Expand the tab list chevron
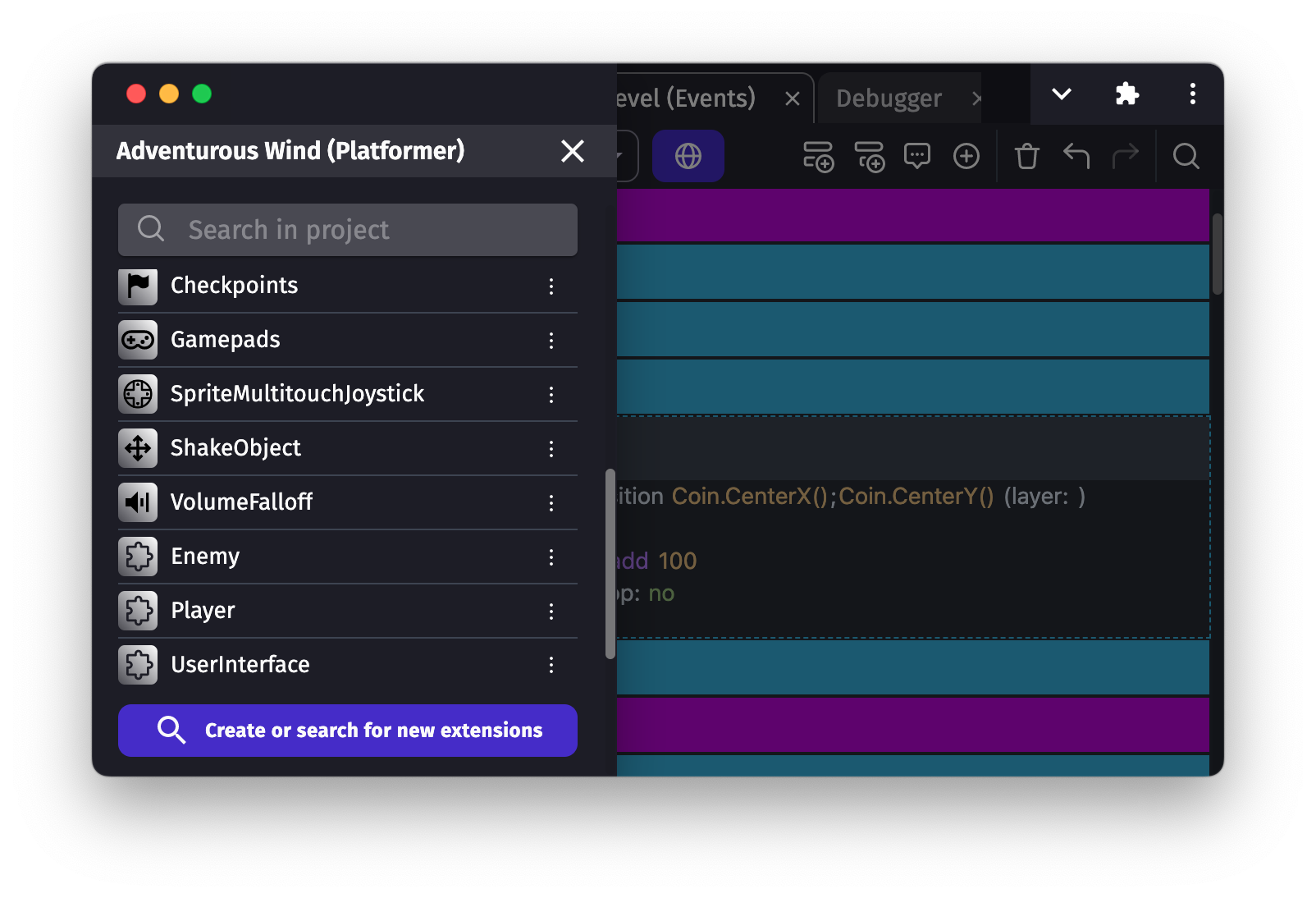This screenshot has height=898, width=1316. [x=1061, y=94]
